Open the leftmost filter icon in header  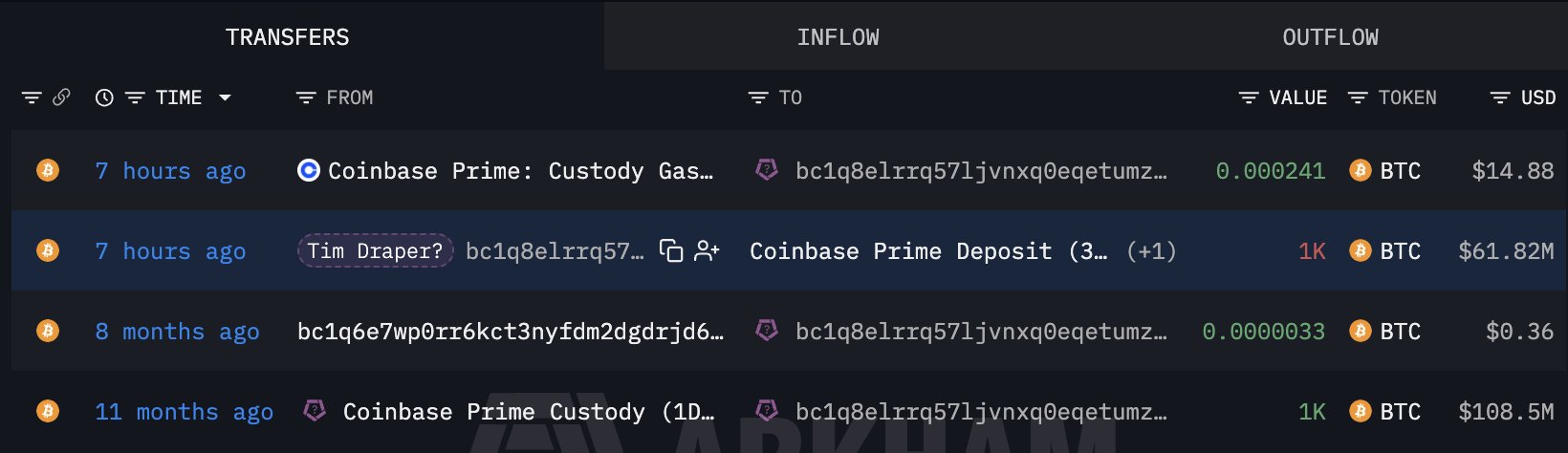click(32, 97)
